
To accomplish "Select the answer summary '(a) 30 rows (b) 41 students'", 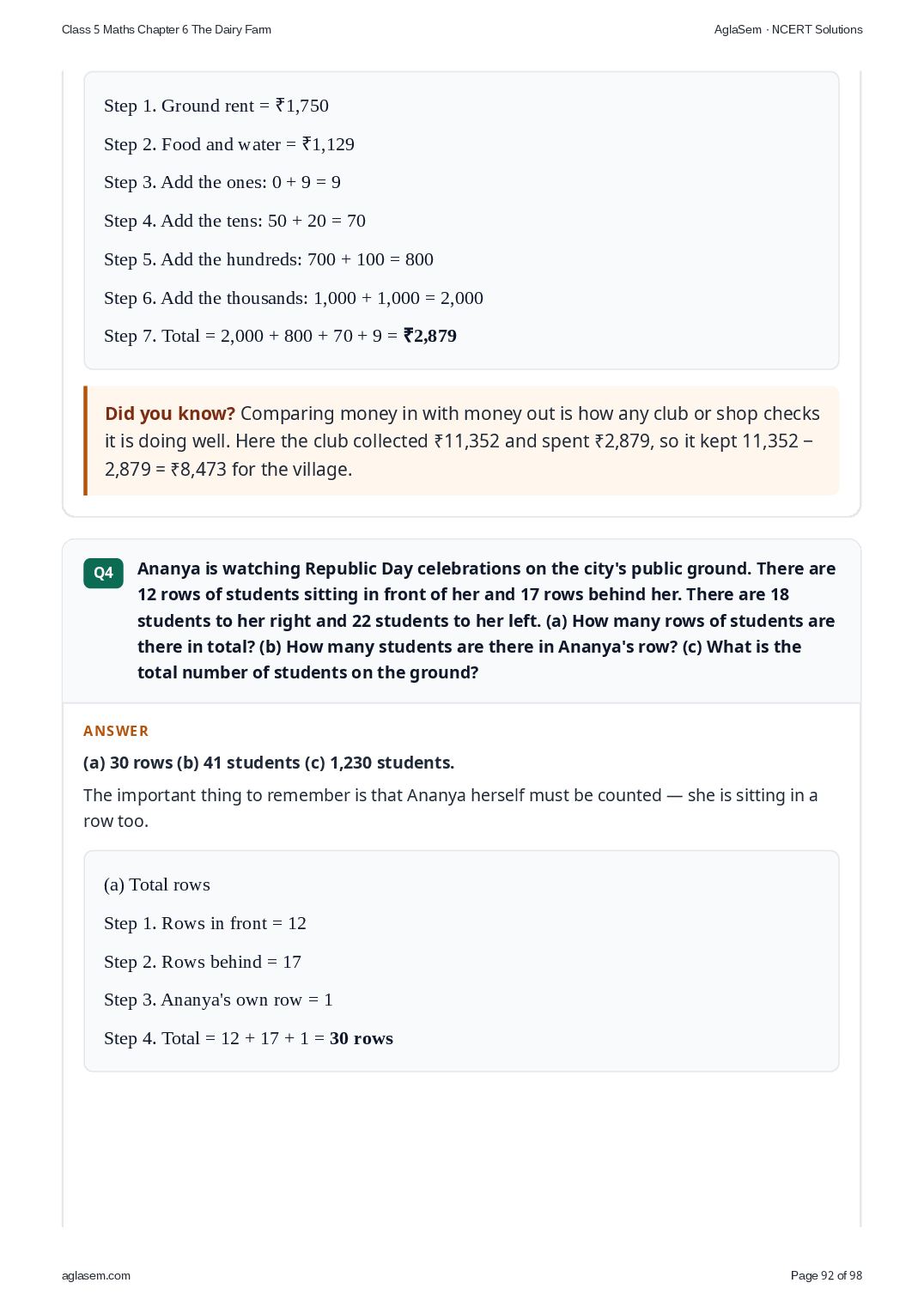I will pyautogui.click(x=269, y=763).
